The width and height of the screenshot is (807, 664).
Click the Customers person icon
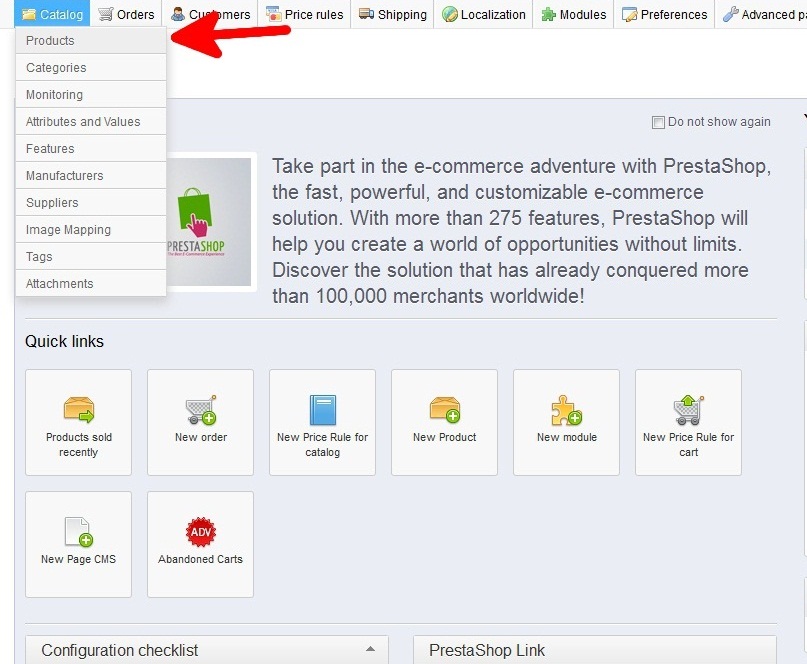point(178,14)
